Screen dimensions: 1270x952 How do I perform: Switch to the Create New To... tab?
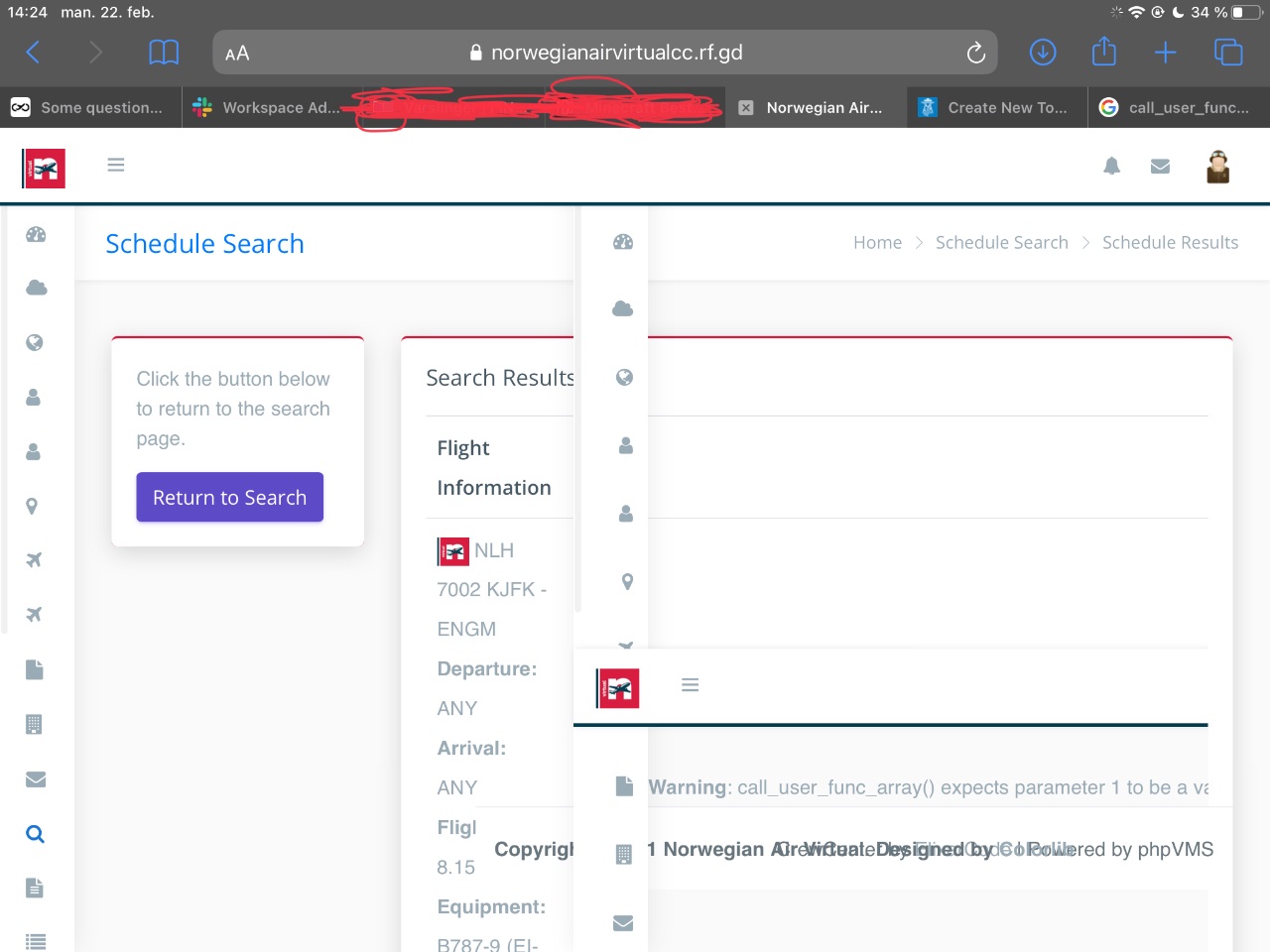click(997, 107)
